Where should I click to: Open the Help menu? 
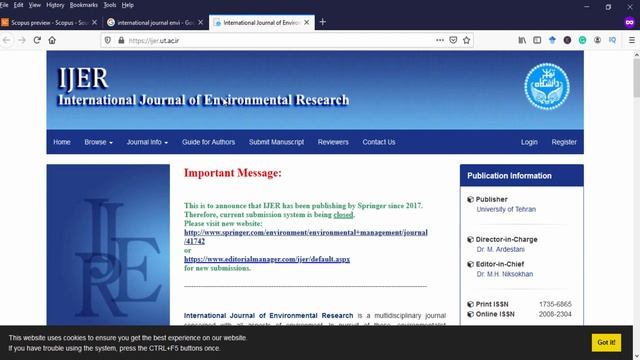(x=128, y=5)
